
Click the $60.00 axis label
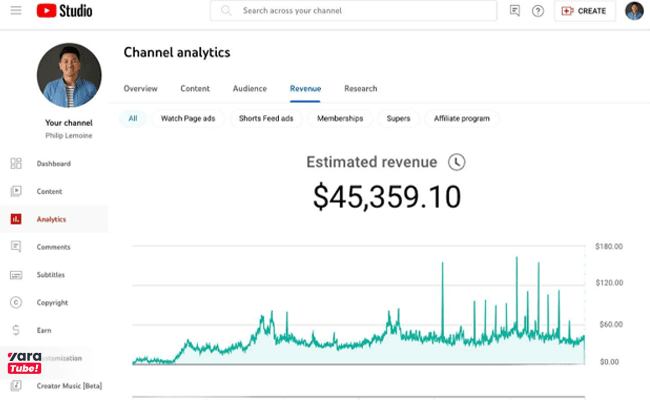(611, 324)
